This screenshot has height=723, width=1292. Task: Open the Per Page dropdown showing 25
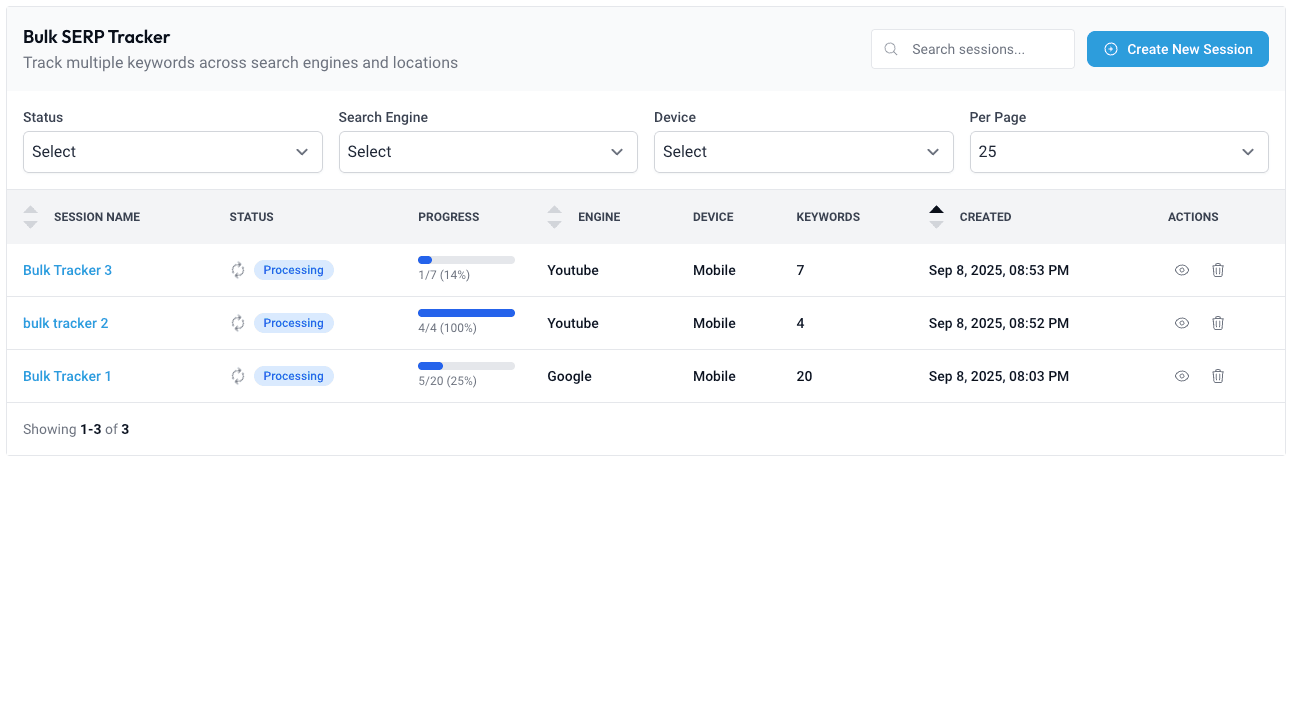tap(1119, 152)
